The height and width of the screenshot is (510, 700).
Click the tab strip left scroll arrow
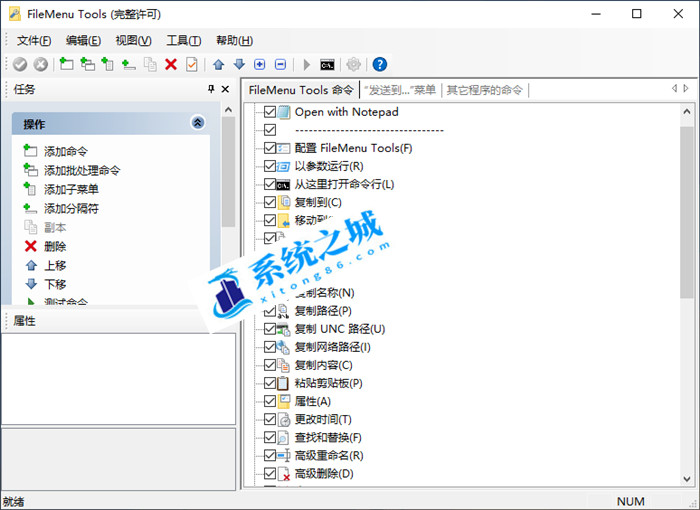pyautogui.click(x=675, y=88)
